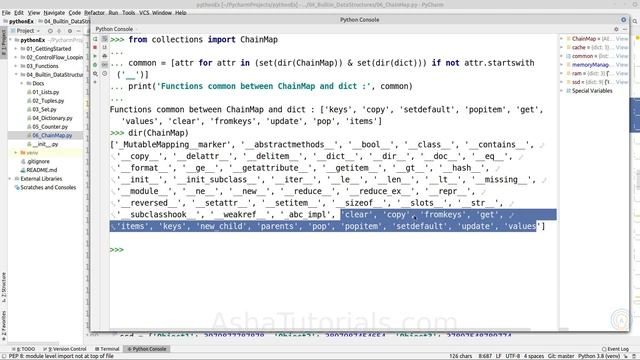Toggle the 2: Favorites side tab
The width and height of the screenshot is (640, 360).
[x=3, y=325]
